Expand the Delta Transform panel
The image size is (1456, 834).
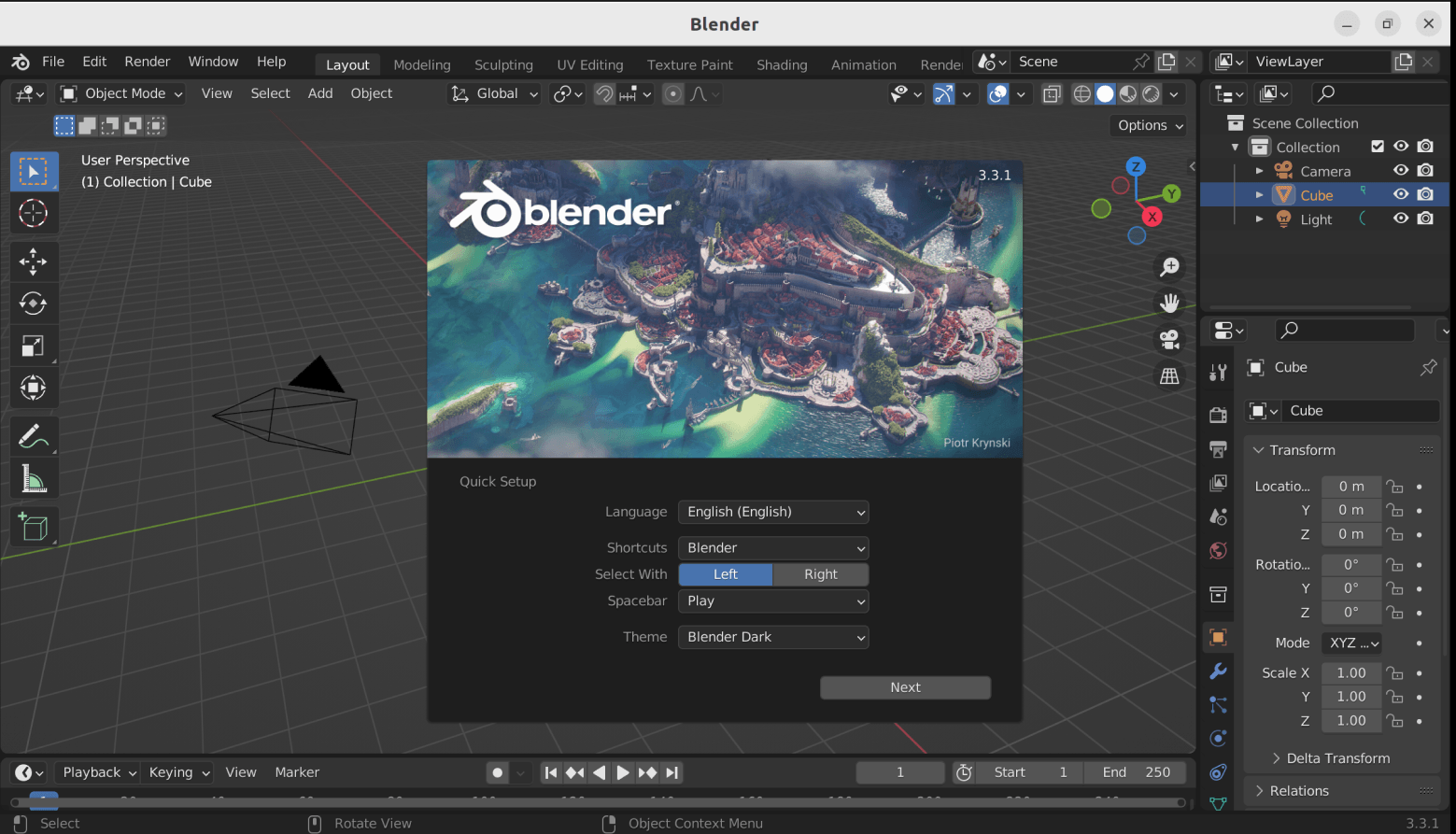click(1337, 758)
